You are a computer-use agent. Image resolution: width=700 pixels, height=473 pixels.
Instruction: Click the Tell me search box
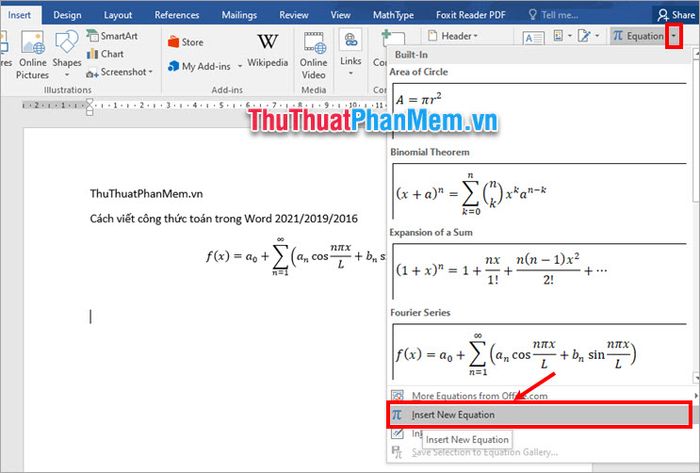(554, 15)
